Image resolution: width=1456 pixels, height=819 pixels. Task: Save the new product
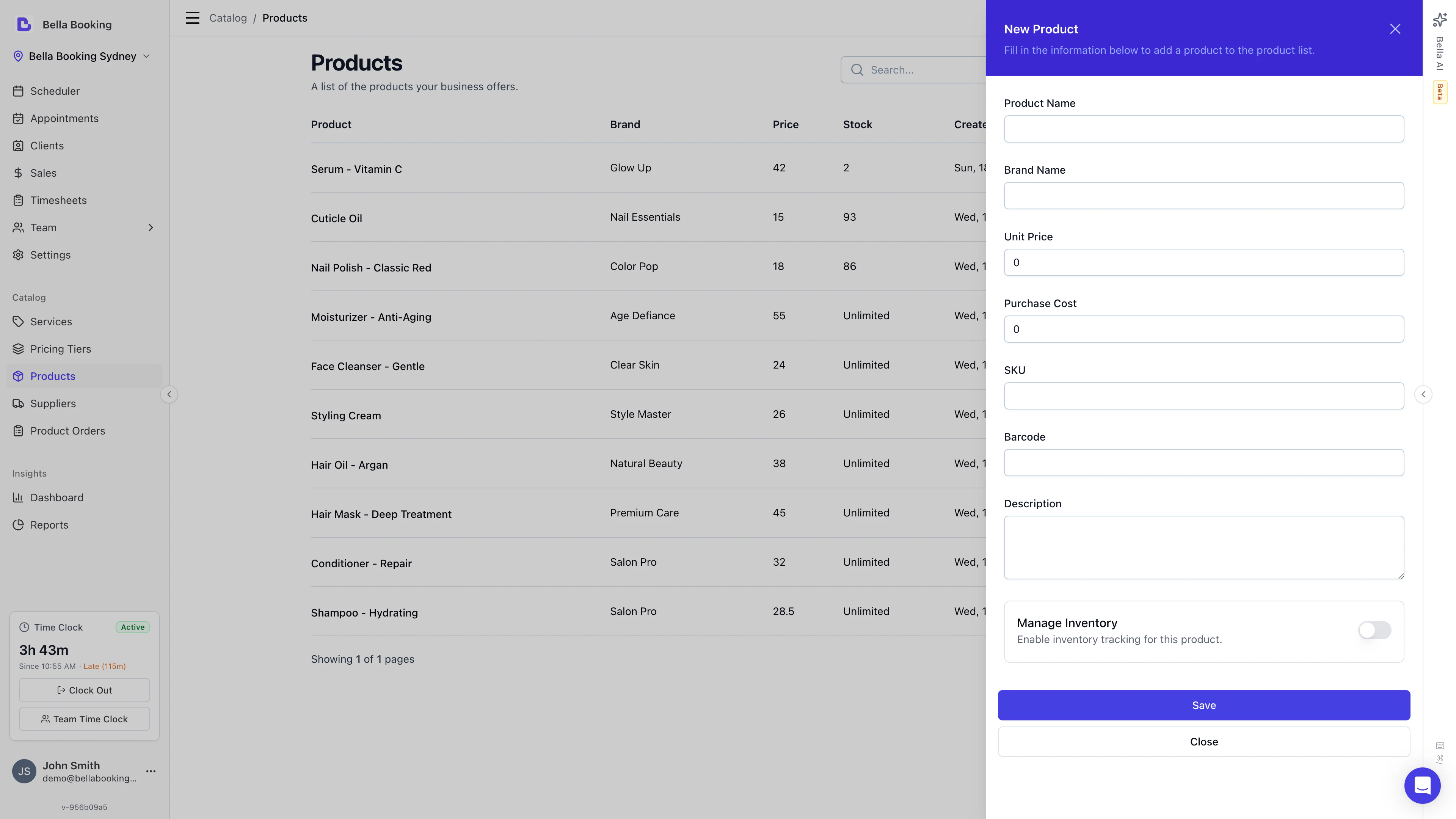pyautogui.click(x=1203, y=705)
